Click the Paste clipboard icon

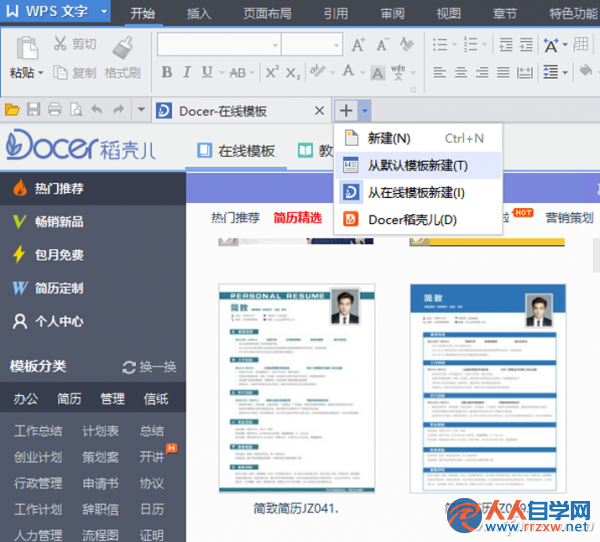27,48
